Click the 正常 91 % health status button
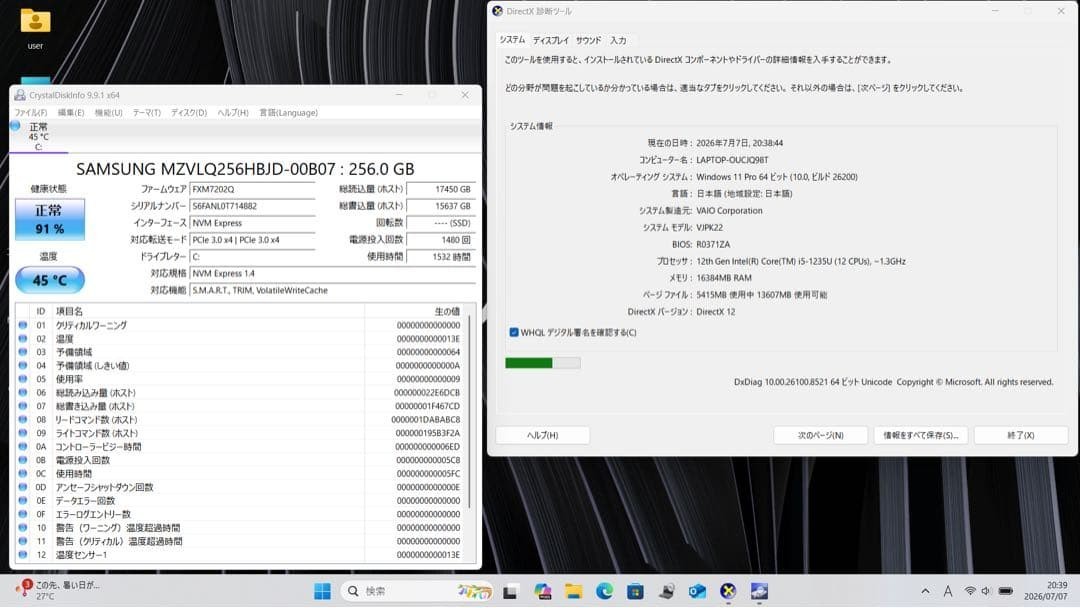 coord(50,220)
